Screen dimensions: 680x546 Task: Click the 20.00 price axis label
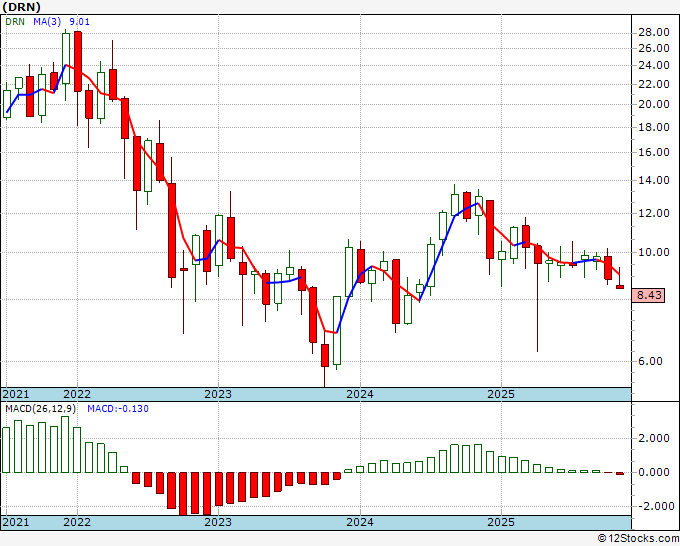pyautogui.click(x=654, y=104)
